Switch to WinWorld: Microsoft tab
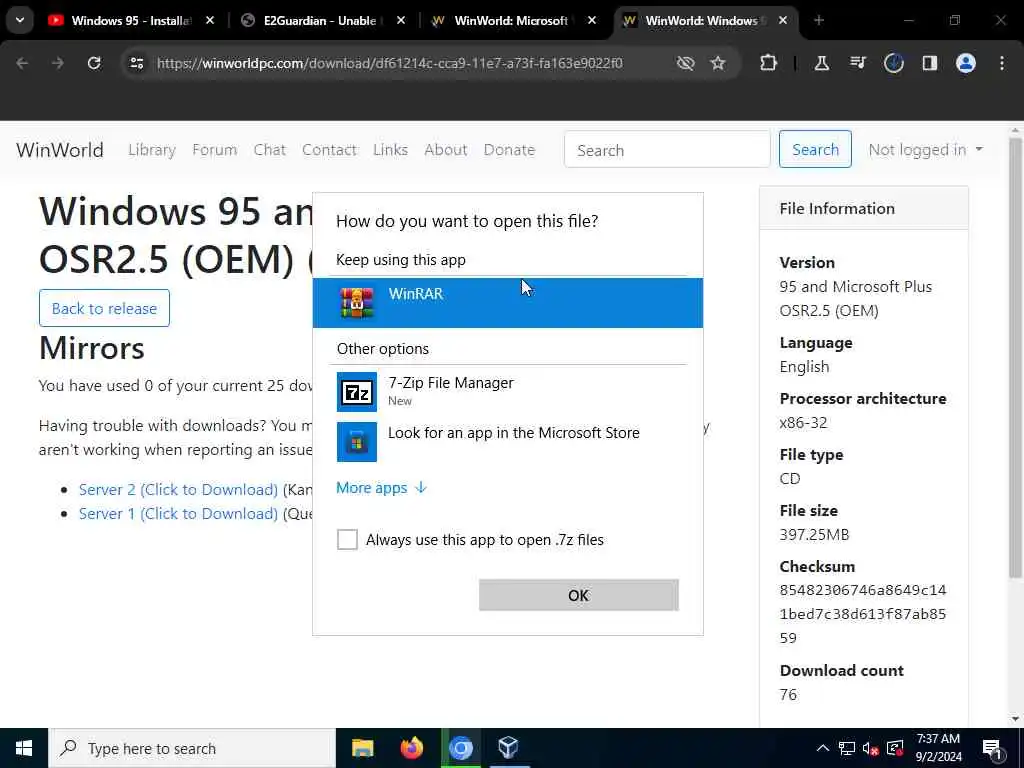 515,20
